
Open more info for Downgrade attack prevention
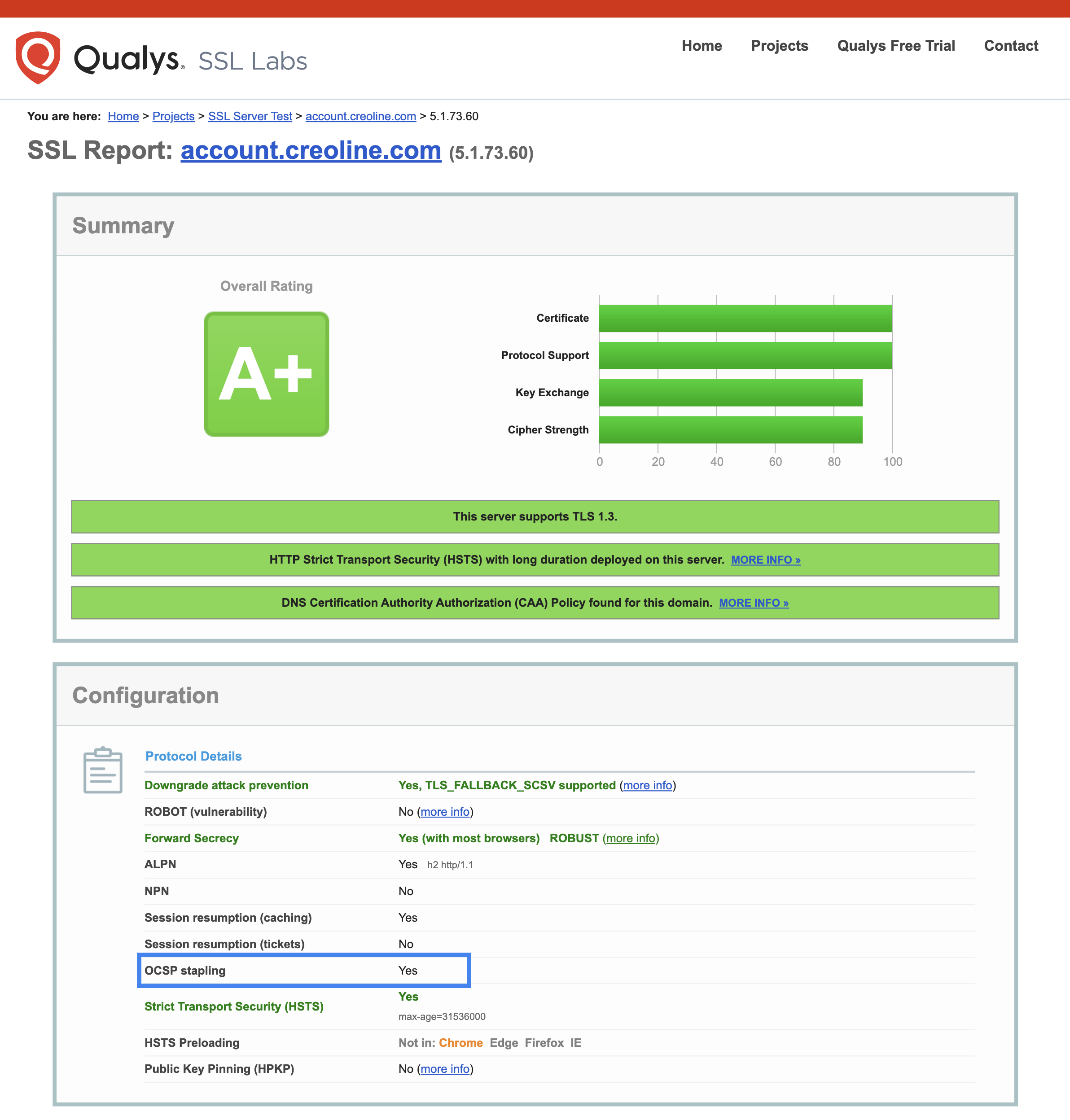coord(647,785)
